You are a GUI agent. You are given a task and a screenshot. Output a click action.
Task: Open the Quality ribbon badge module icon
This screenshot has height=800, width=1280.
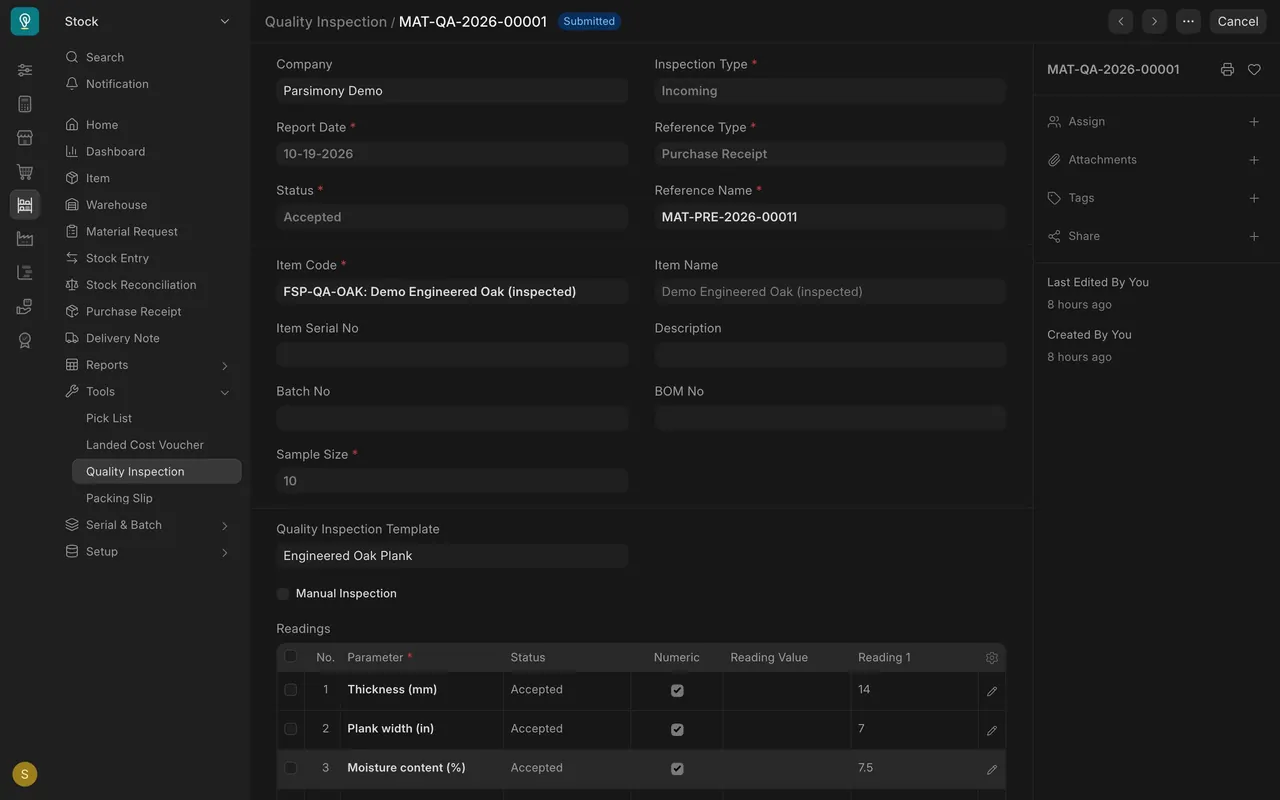[x=25, y=340]
